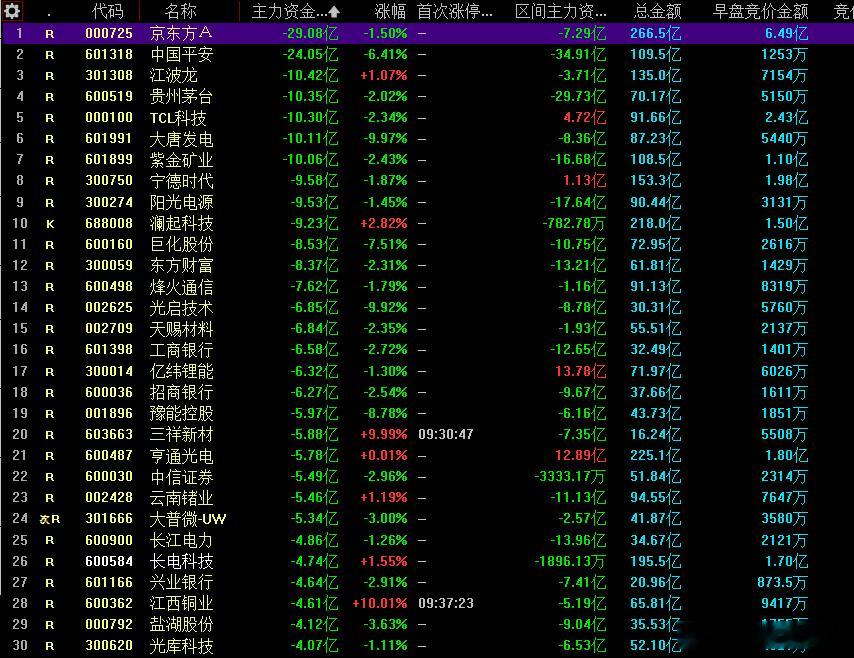Select stock 云南锗业
Viewport: 854px width, 658px height.
click(181, 497)
